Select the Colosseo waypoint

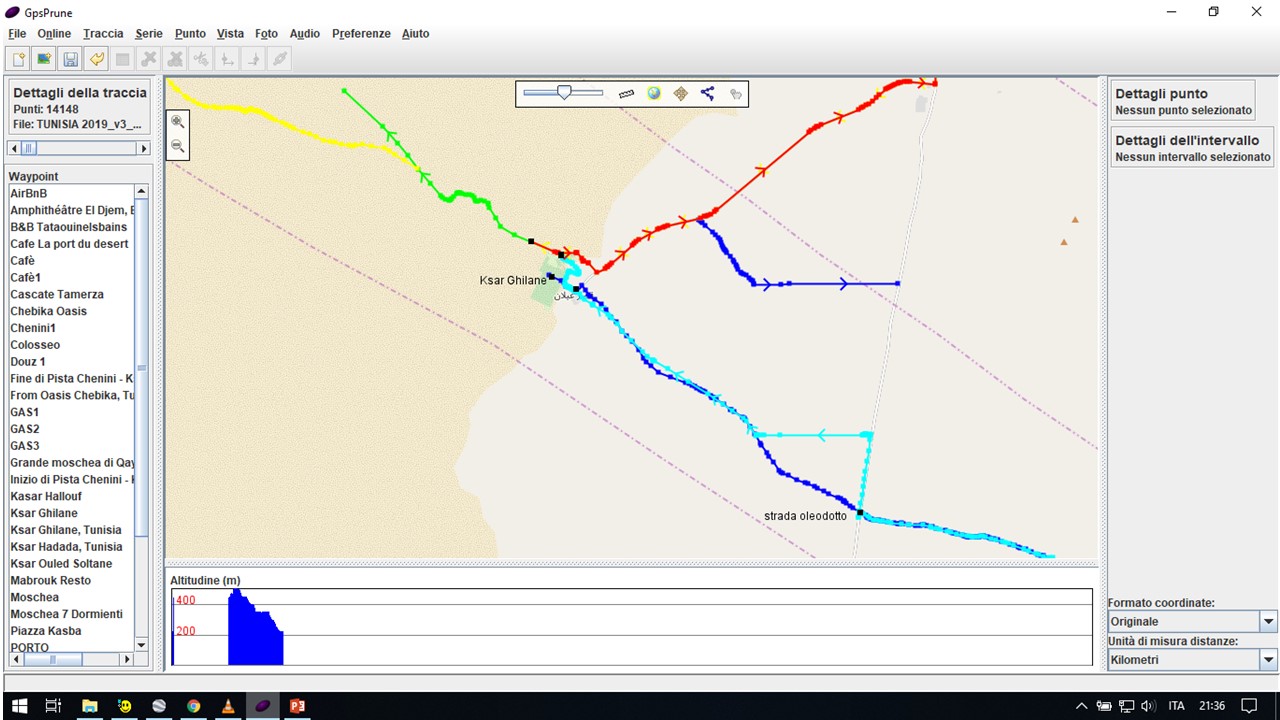point(71,345)
